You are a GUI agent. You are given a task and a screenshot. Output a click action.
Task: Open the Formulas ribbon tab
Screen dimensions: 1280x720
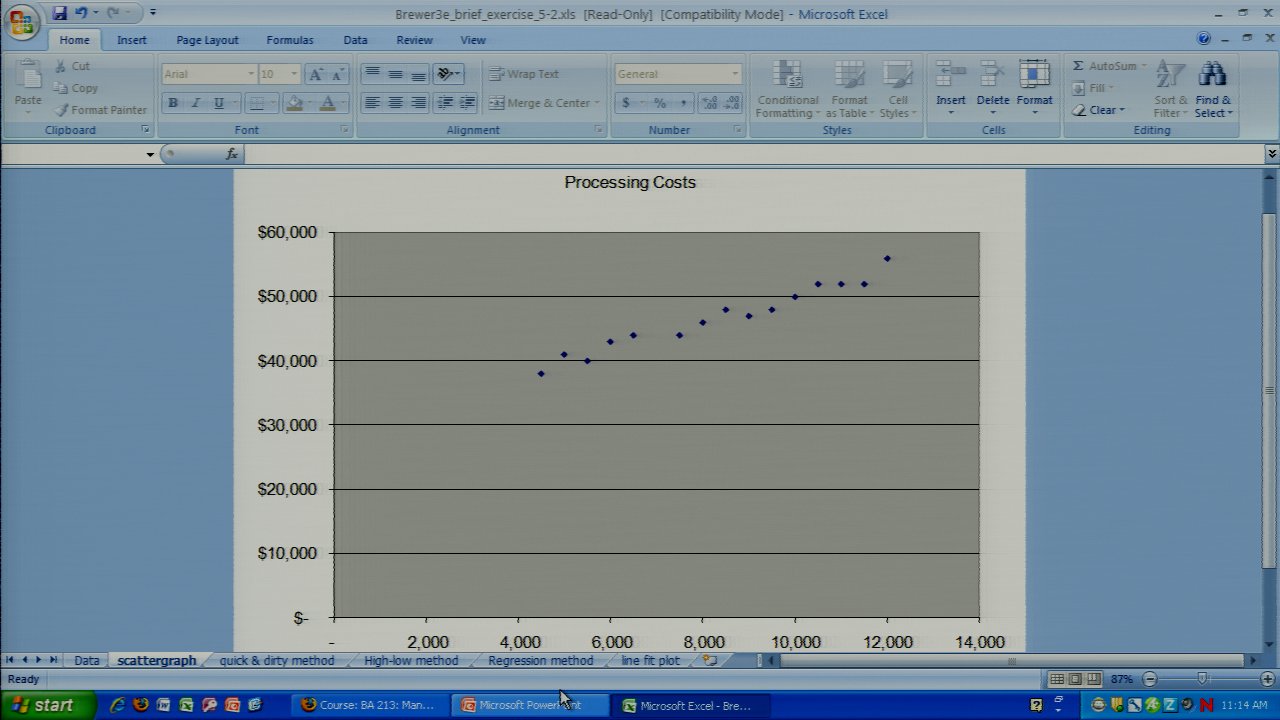289,40
